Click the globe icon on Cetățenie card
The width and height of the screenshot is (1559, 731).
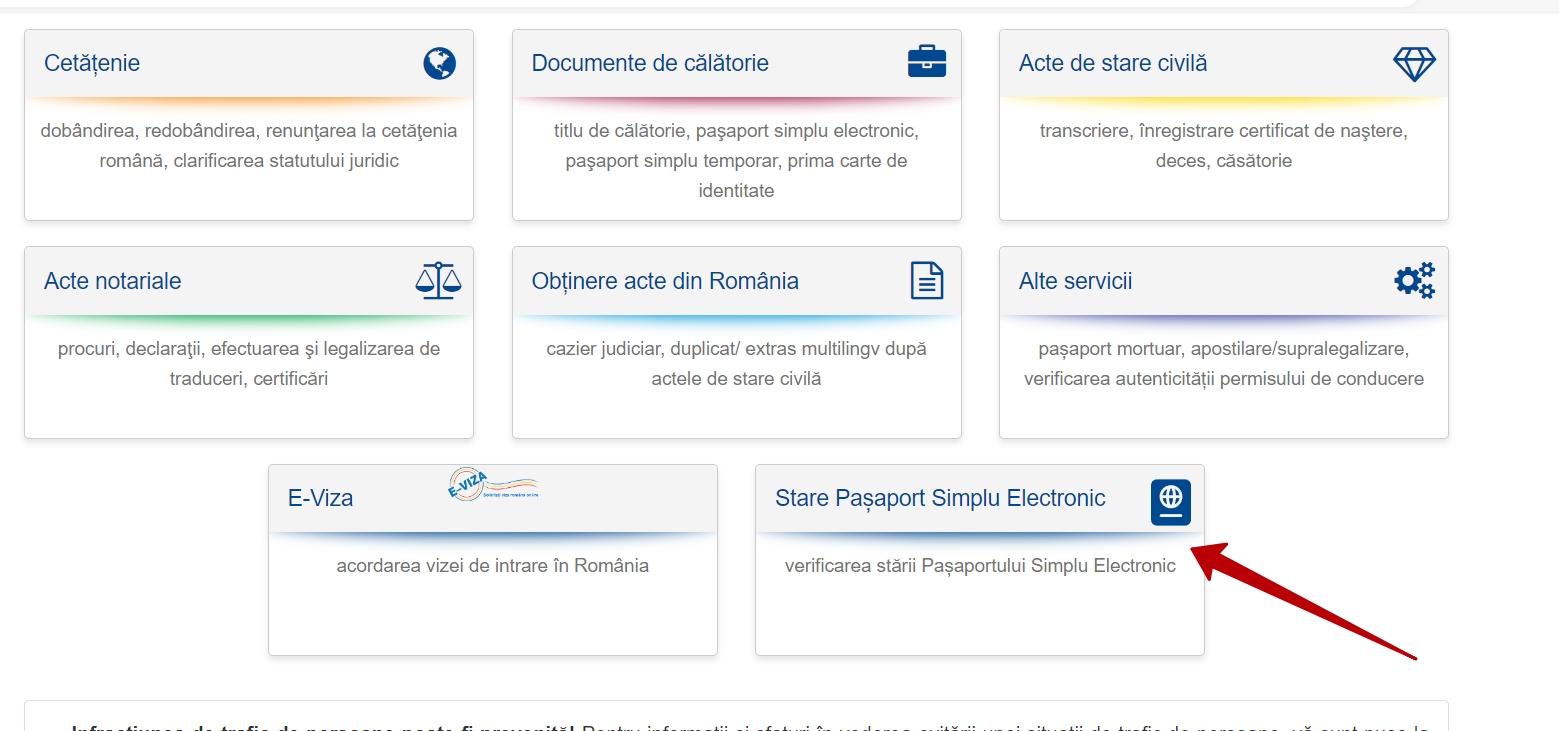[439, 63]
